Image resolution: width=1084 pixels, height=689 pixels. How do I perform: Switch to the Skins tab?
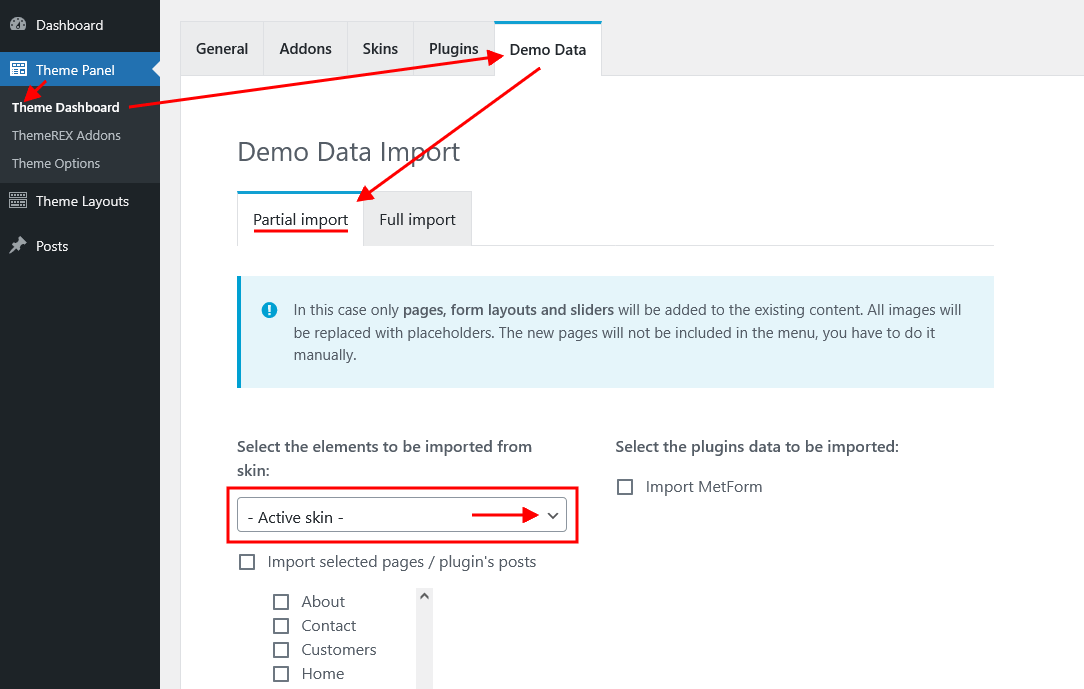point(380,49)
